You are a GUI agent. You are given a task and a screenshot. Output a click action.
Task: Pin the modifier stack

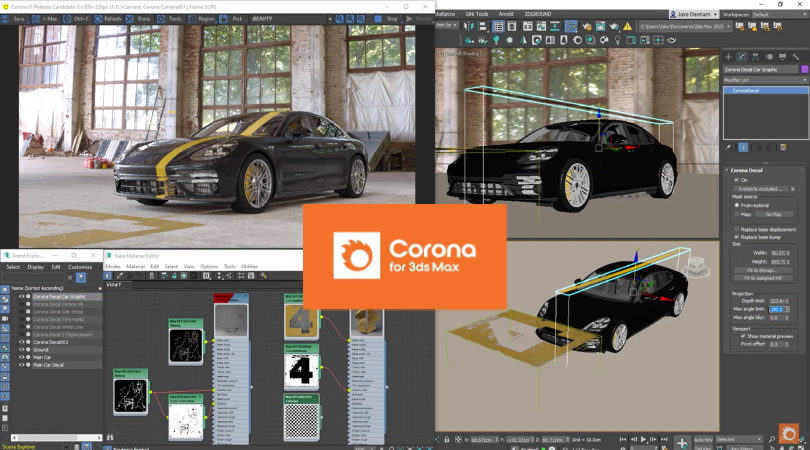728,147
